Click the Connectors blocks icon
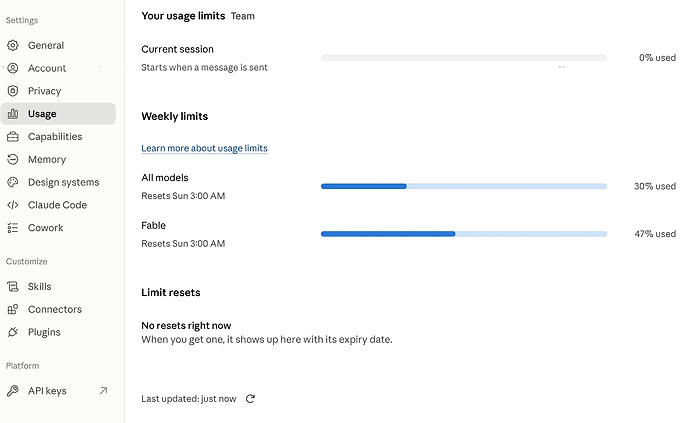This screenshot has width=690, height=423. [13, 309]
